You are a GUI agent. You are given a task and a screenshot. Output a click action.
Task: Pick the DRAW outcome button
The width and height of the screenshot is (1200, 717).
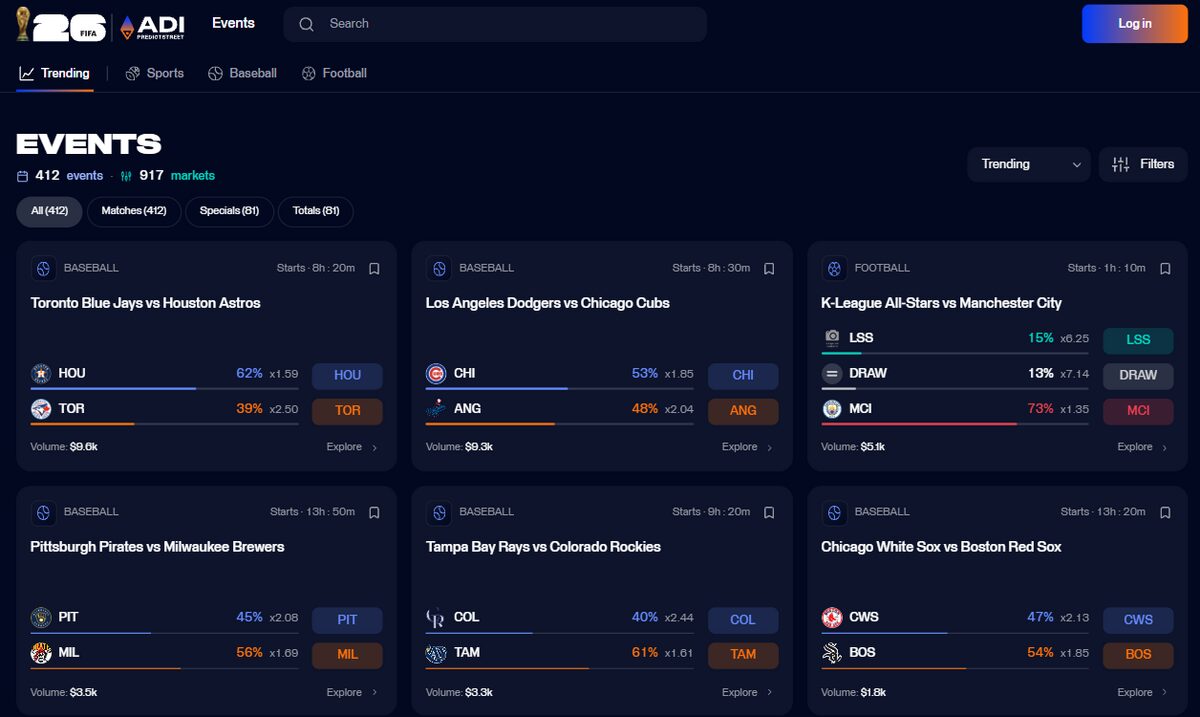[1138, 375]
